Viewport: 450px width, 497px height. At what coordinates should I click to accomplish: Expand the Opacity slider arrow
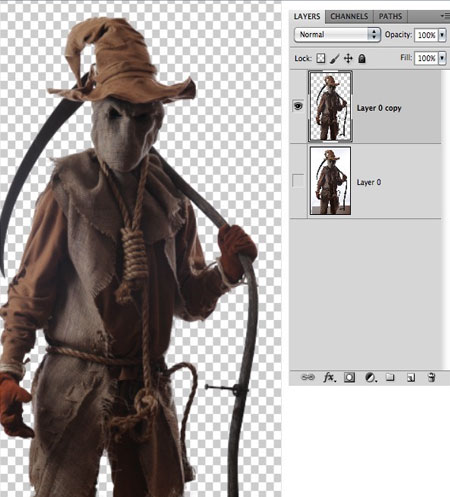click(442, 35)
